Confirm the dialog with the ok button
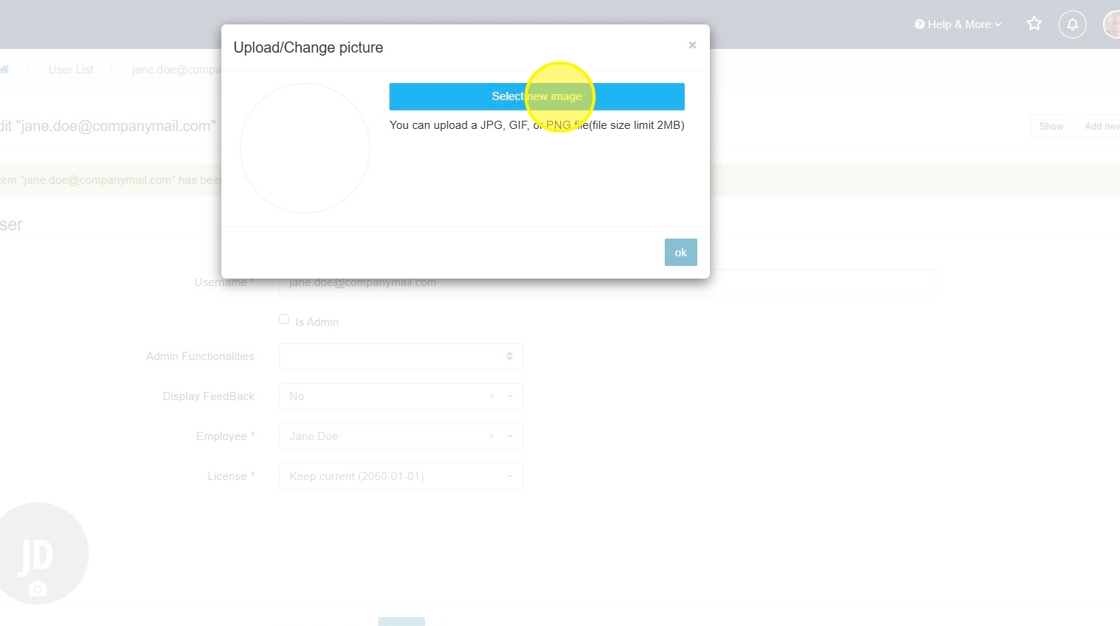The width and height of the screenshot is (1120, 626). (x=680, y=252)
